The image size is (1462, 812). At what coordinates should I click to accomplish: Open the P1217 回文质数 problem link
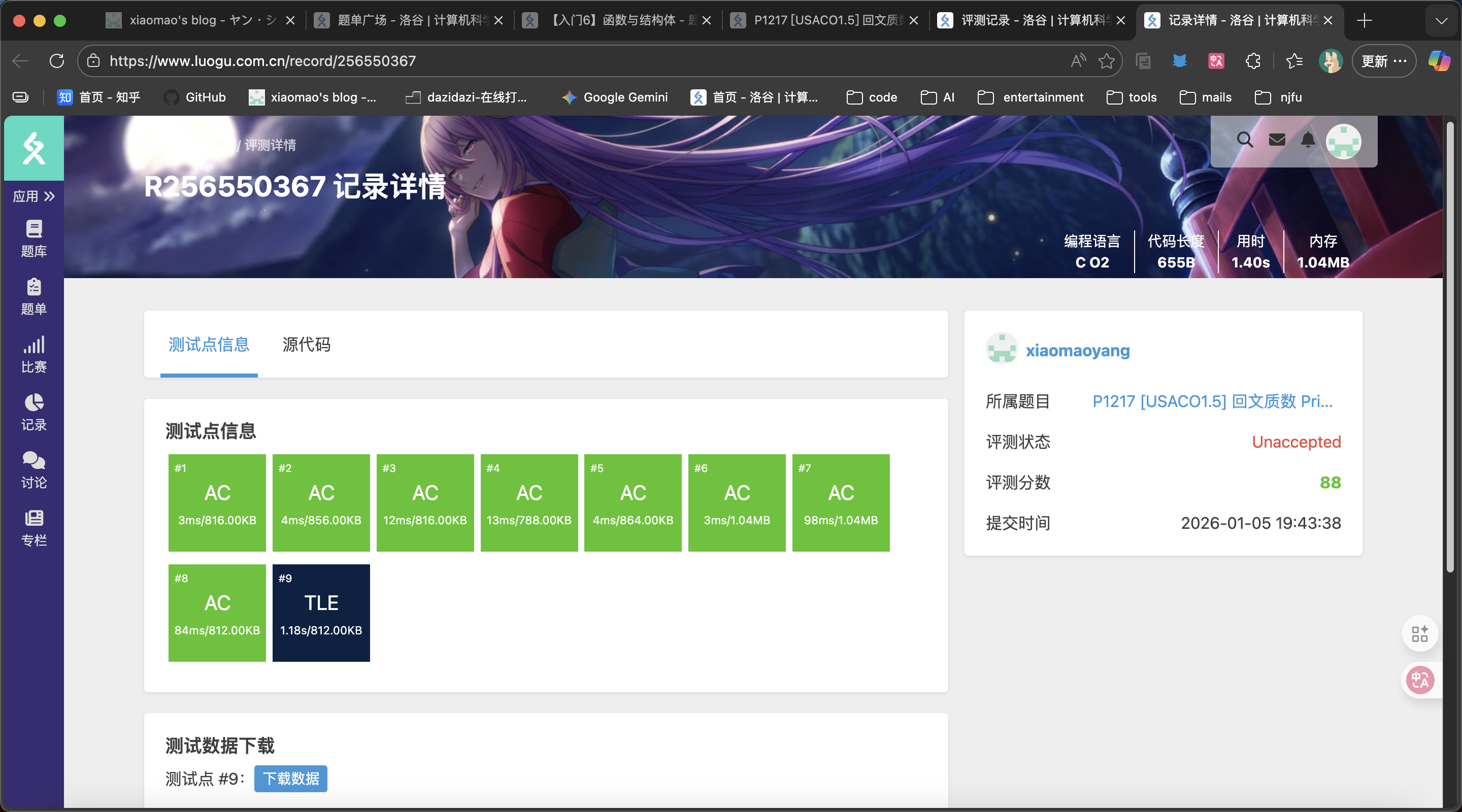pos(1212,402)
